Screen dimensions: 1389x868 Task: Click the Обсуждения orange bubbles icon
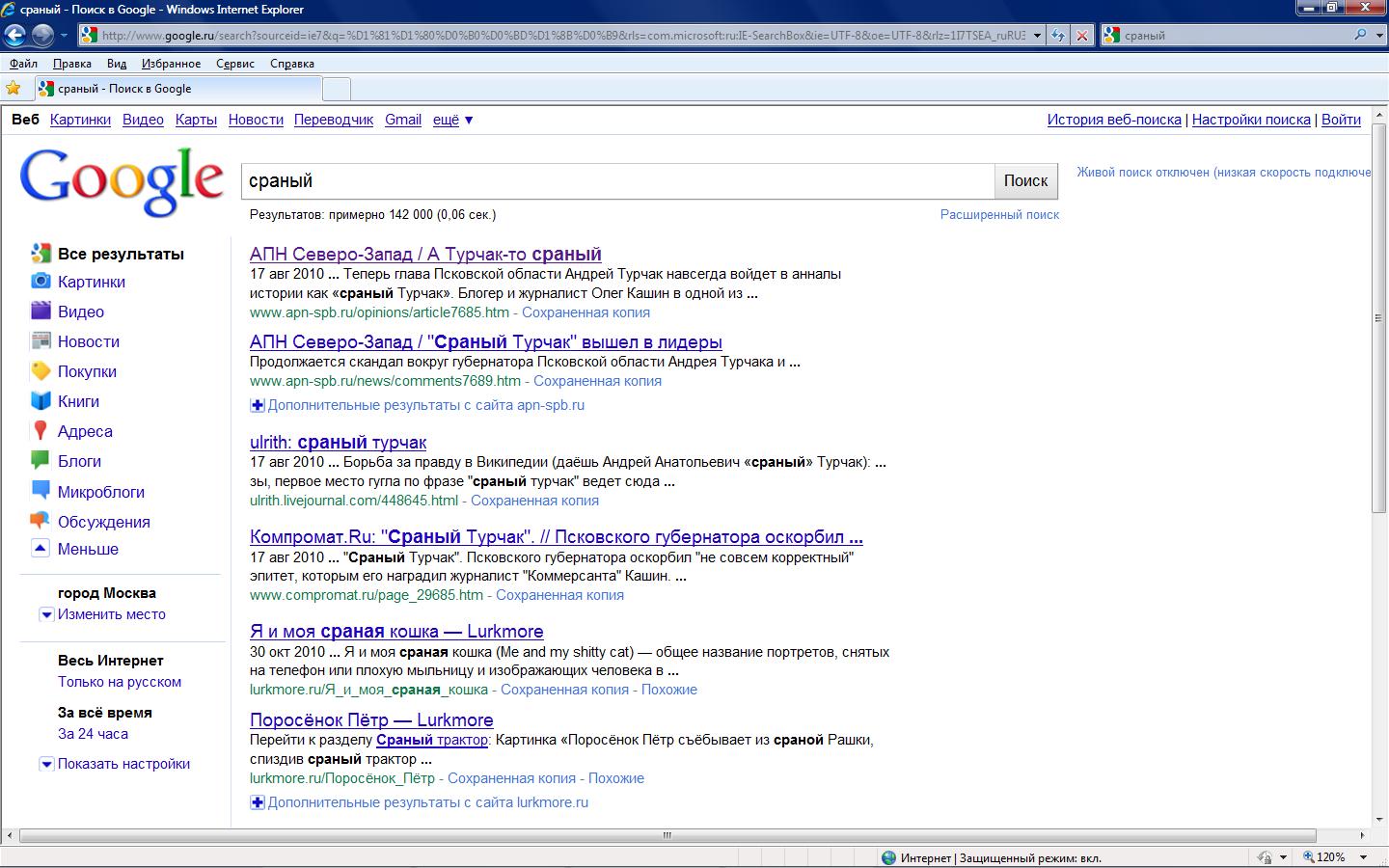pos(41,521)
